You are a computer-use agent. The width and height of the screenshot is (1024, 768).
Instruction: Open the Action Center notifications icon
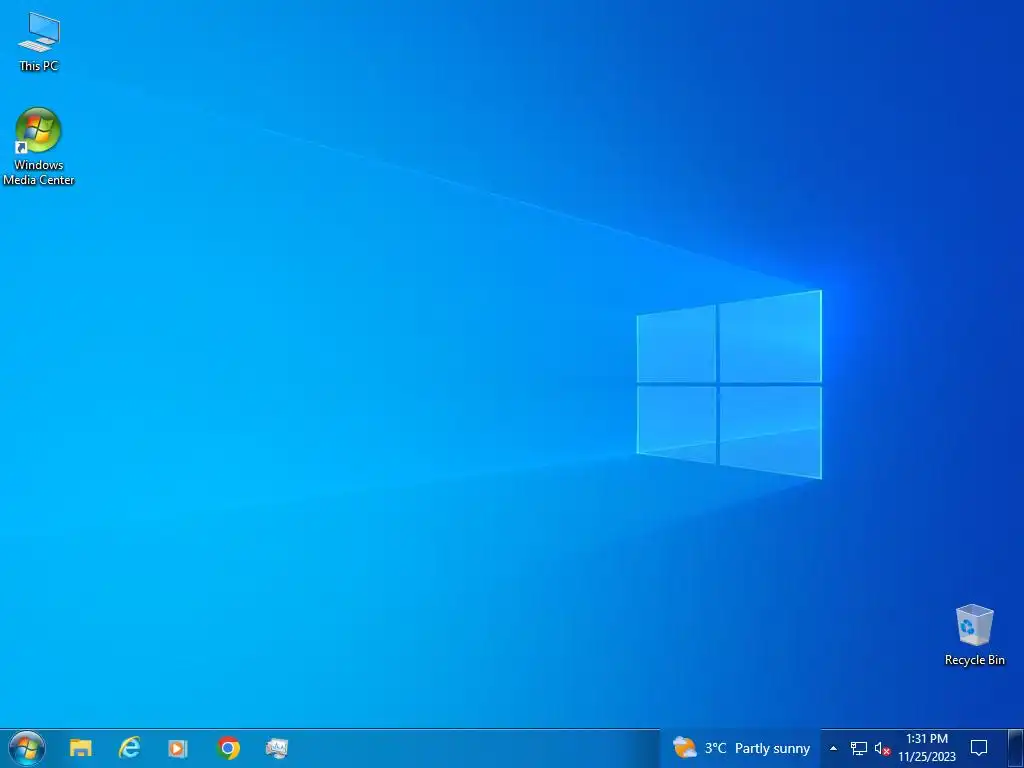click(x=979, y=748)
